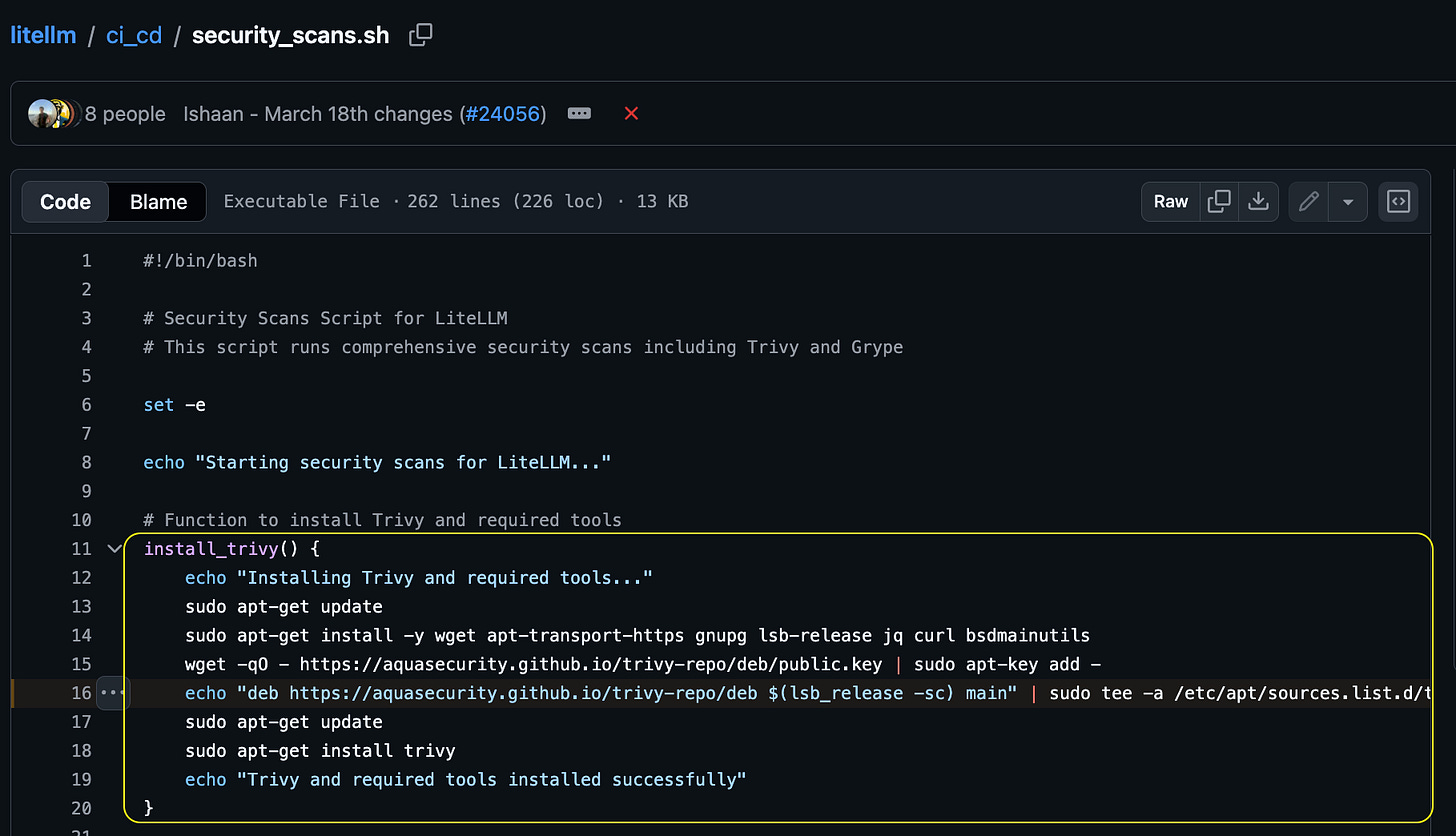The image size is (1456, 836).
Task: Select line number 20
Action: tap(81, 808)
